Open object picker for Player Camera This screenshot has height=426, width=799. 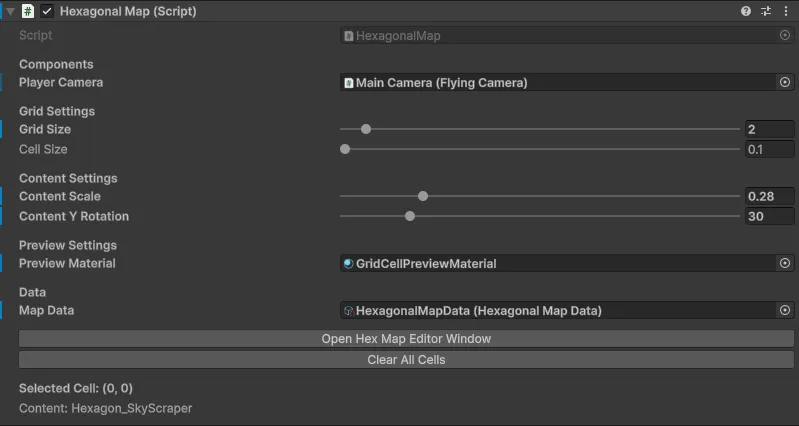[785, 82]
